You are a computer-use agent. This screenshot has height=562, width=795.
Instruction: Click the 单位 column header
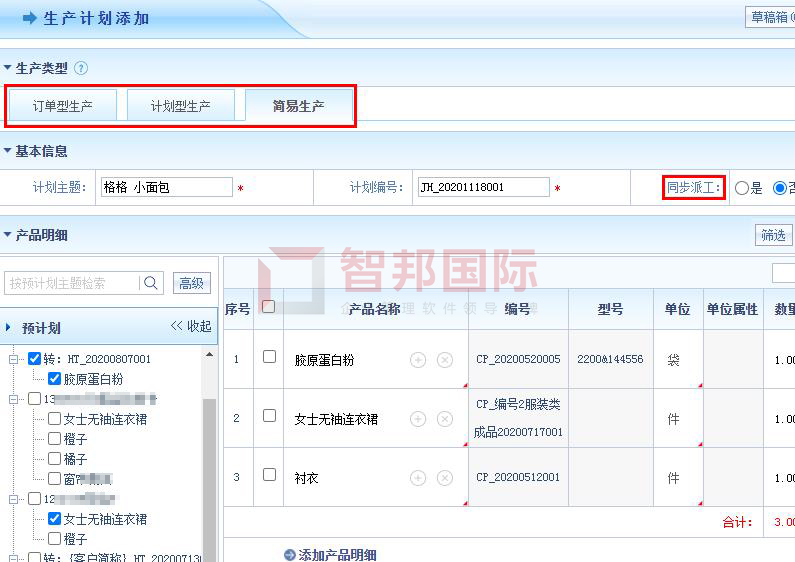pyautogui.click(x=678, y=309)
